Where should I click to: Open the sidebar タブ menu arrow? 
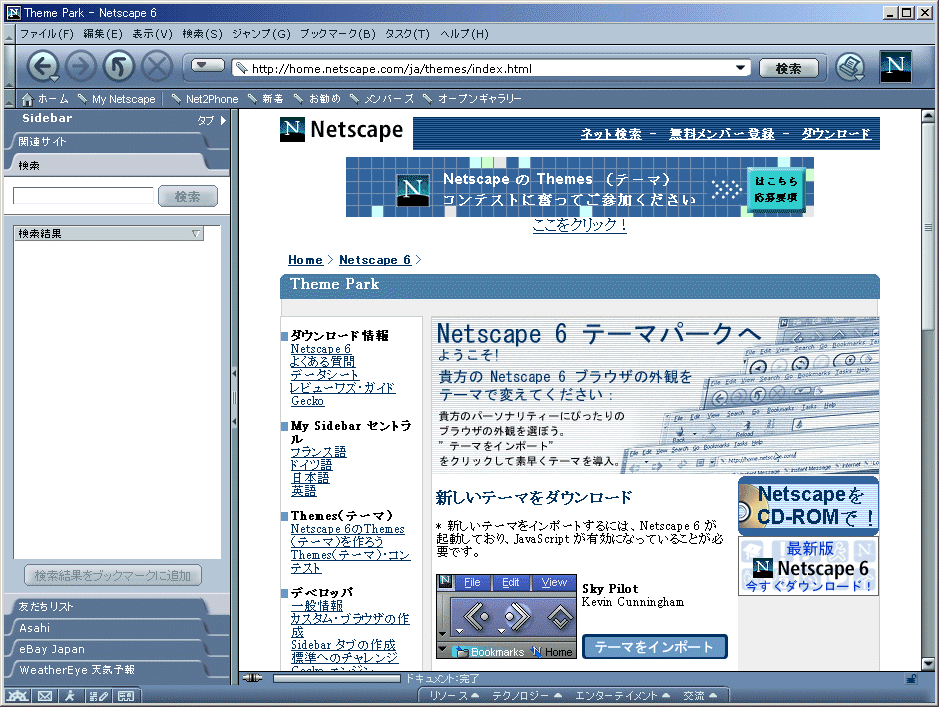coord(223,120)
